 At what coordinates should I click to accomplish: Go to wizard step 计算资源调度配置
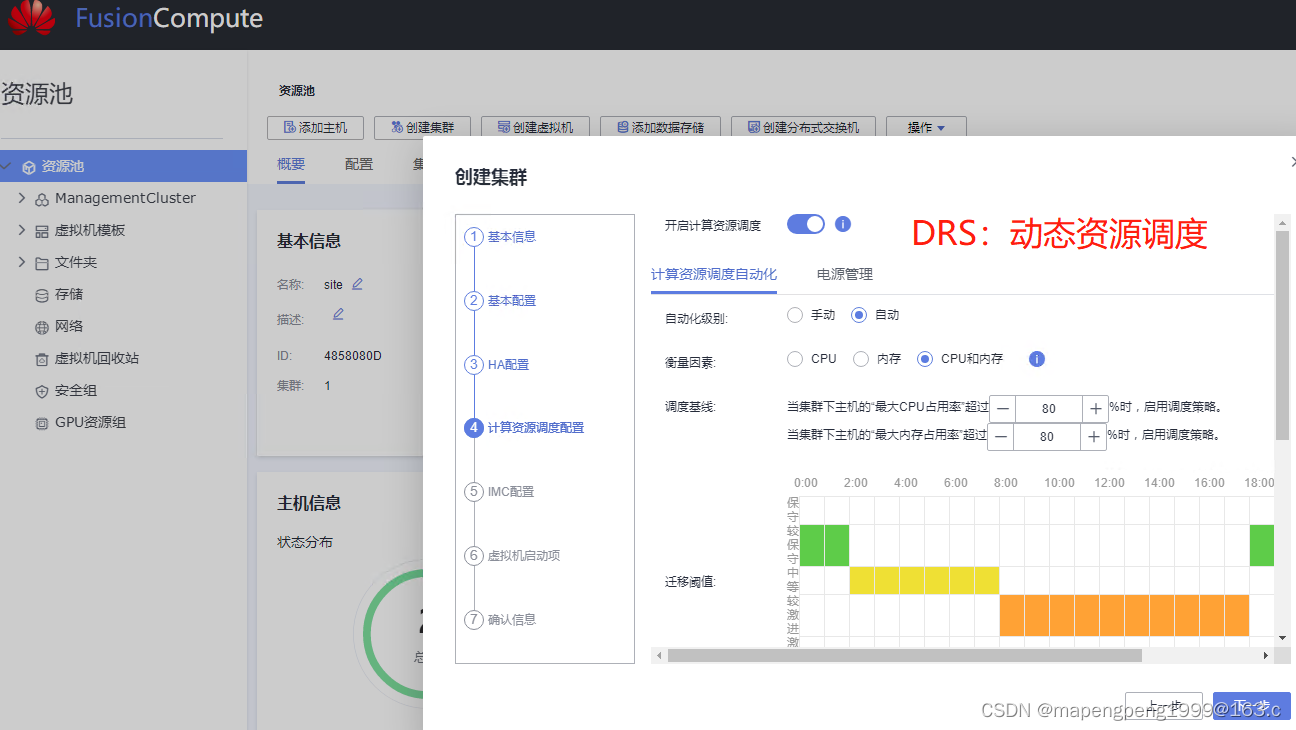524,428
